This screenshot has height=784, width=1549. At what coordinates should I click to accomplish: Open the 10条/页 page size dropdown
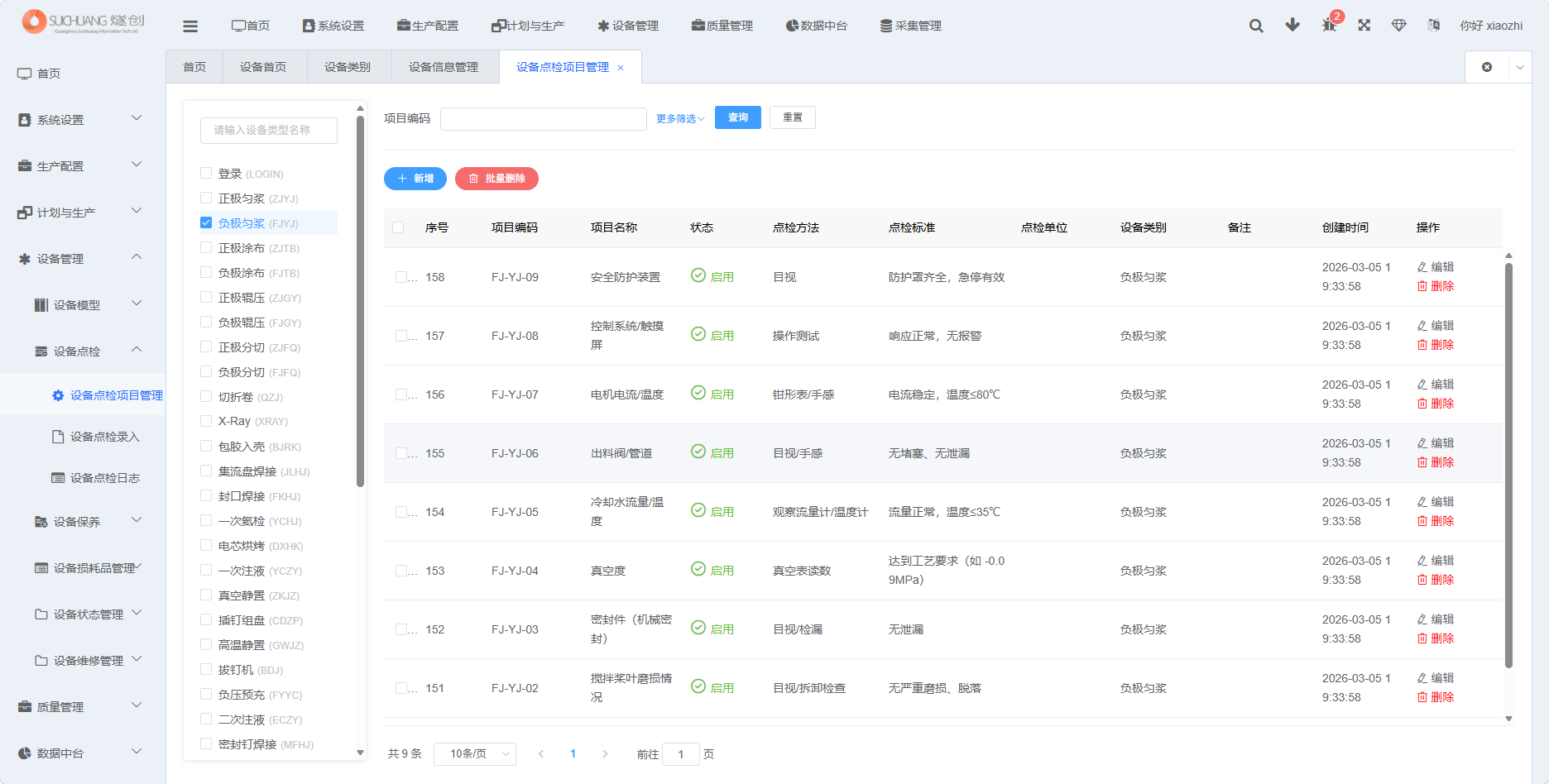point(475,754)
